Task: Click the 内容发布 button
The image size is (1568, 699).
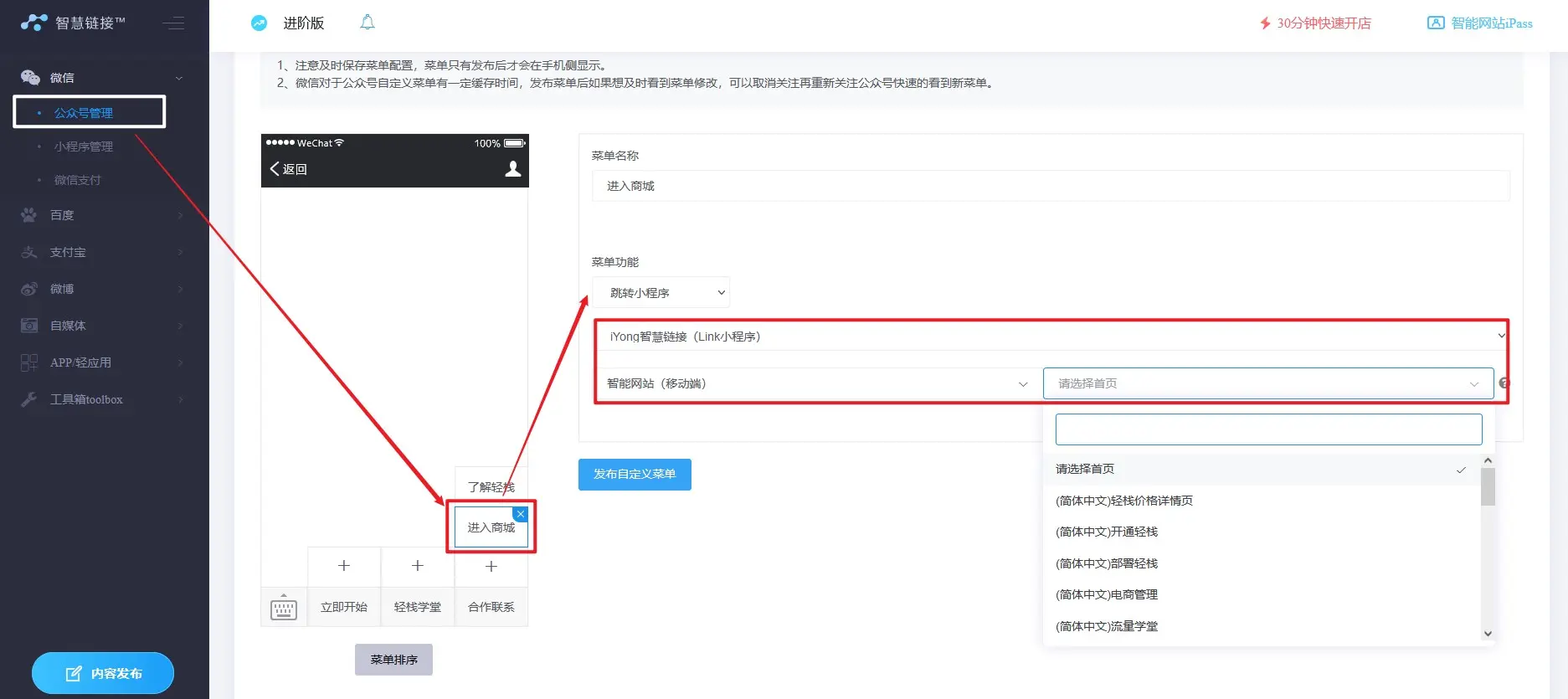Action: click(x=103, y=673)
